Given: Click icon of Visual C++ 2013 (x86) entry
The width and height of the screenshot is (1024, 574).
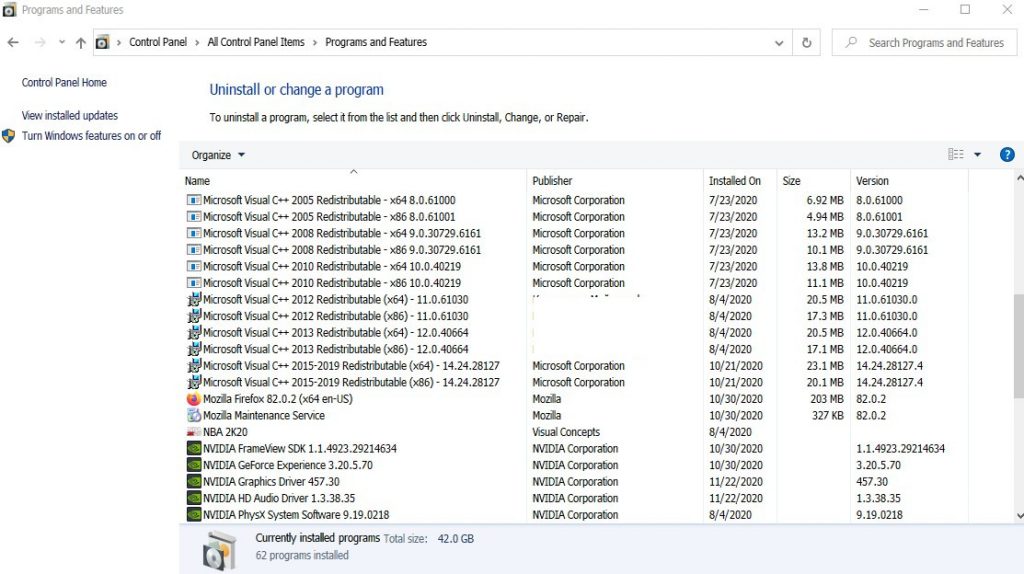Looking at the screenshot, I should point(193,349).
